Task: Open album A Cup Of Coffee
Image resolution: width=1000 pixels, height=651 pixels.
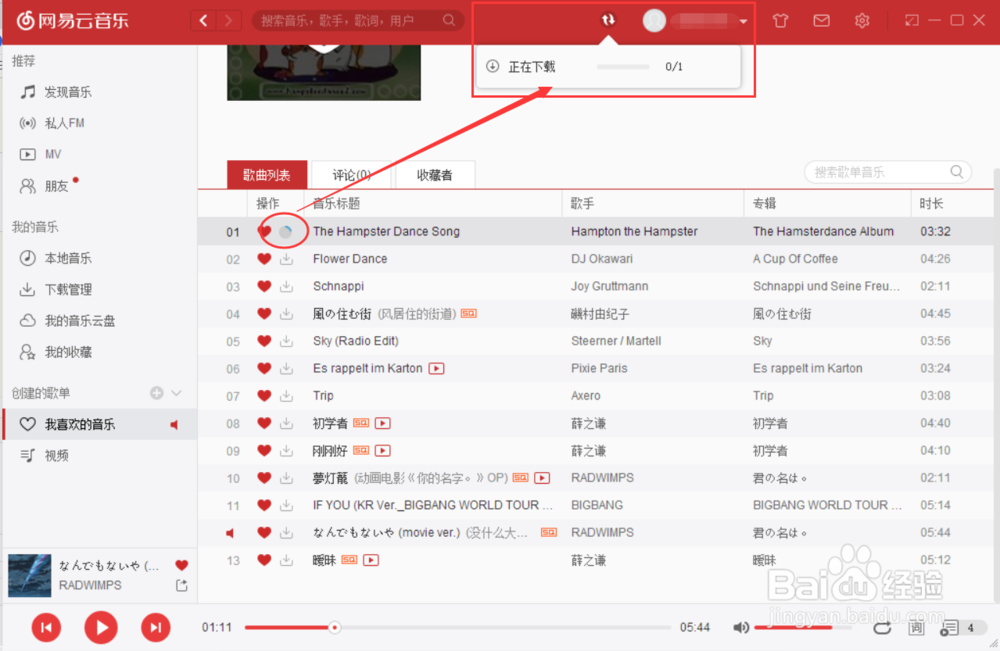Action: (x=795, y=259)
